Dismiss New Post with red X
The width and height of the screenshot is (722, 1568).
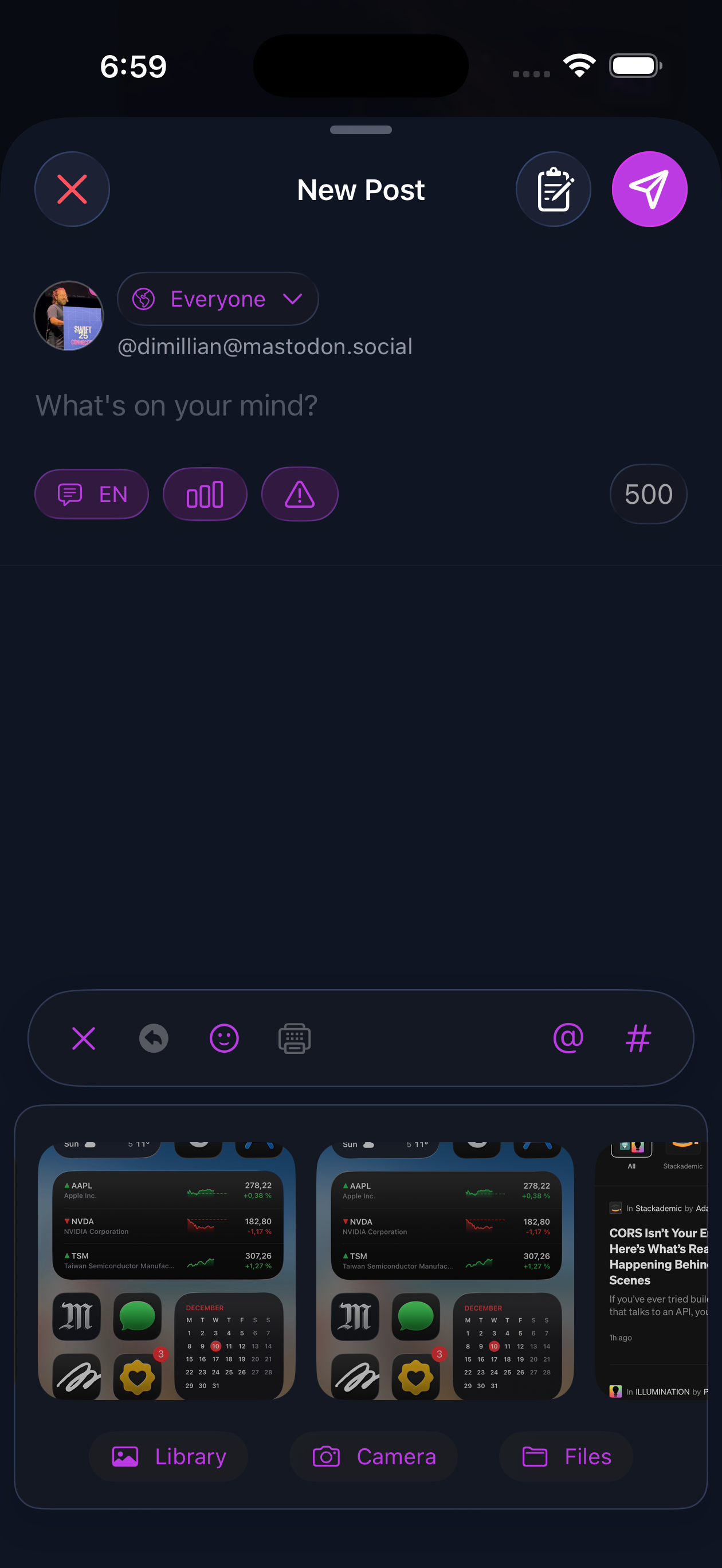click(x=72, y=189)
